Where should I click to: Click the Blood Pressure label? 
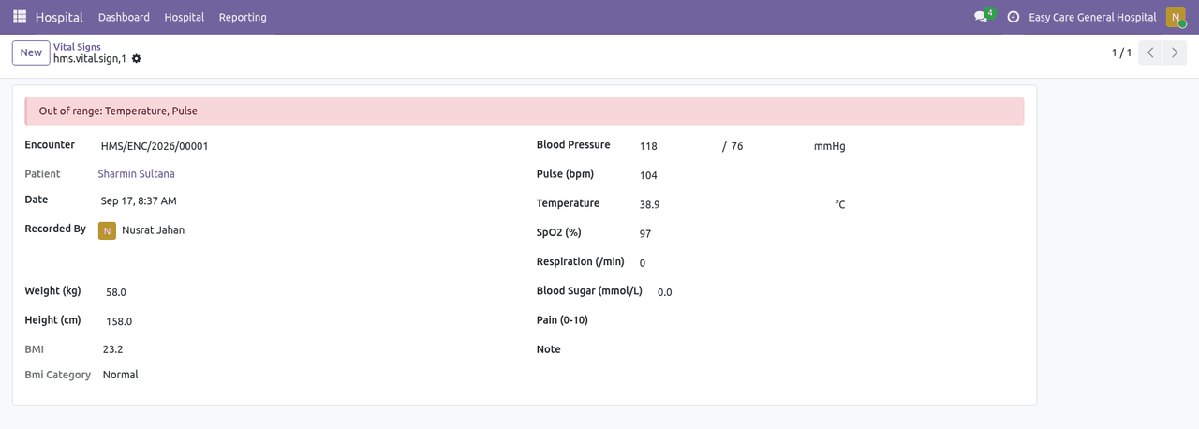point(574,145)
